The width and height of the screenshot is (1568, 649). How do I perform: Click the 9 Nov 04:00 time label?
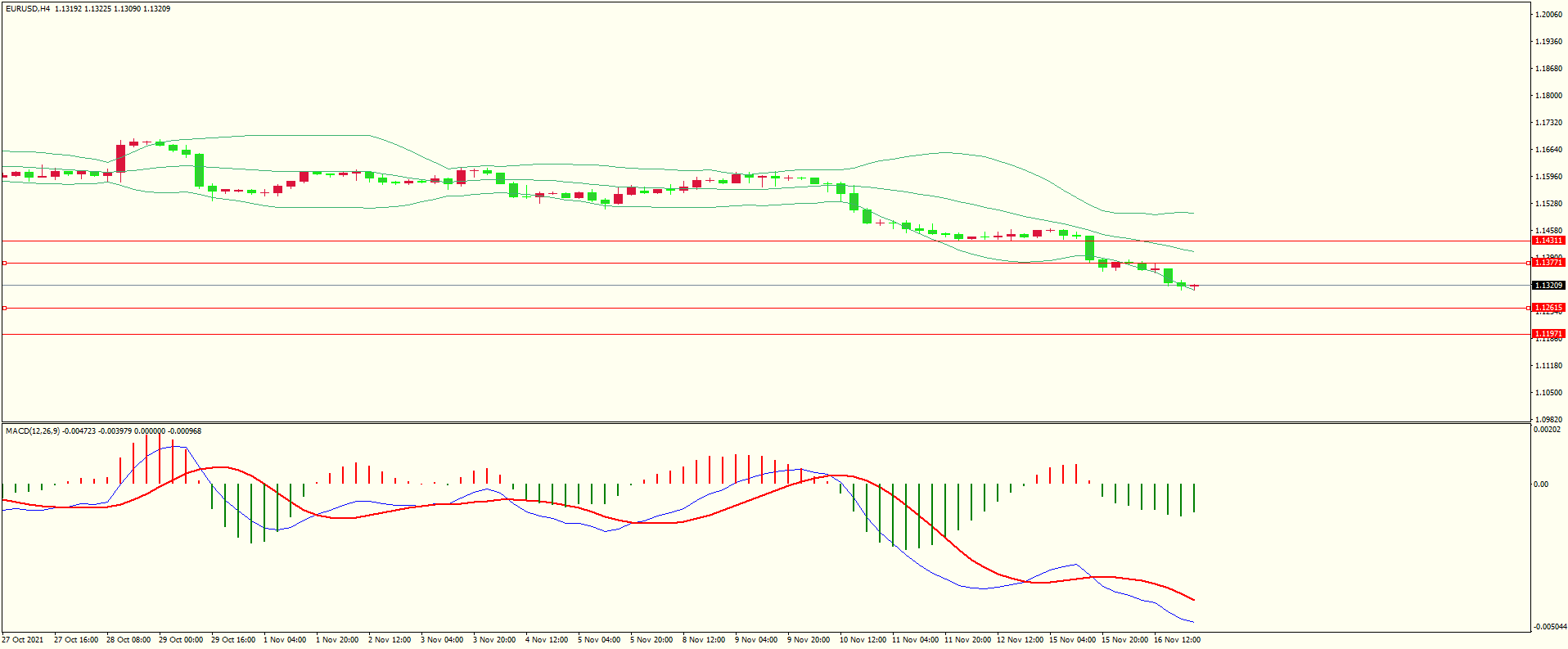click(756, 640)
